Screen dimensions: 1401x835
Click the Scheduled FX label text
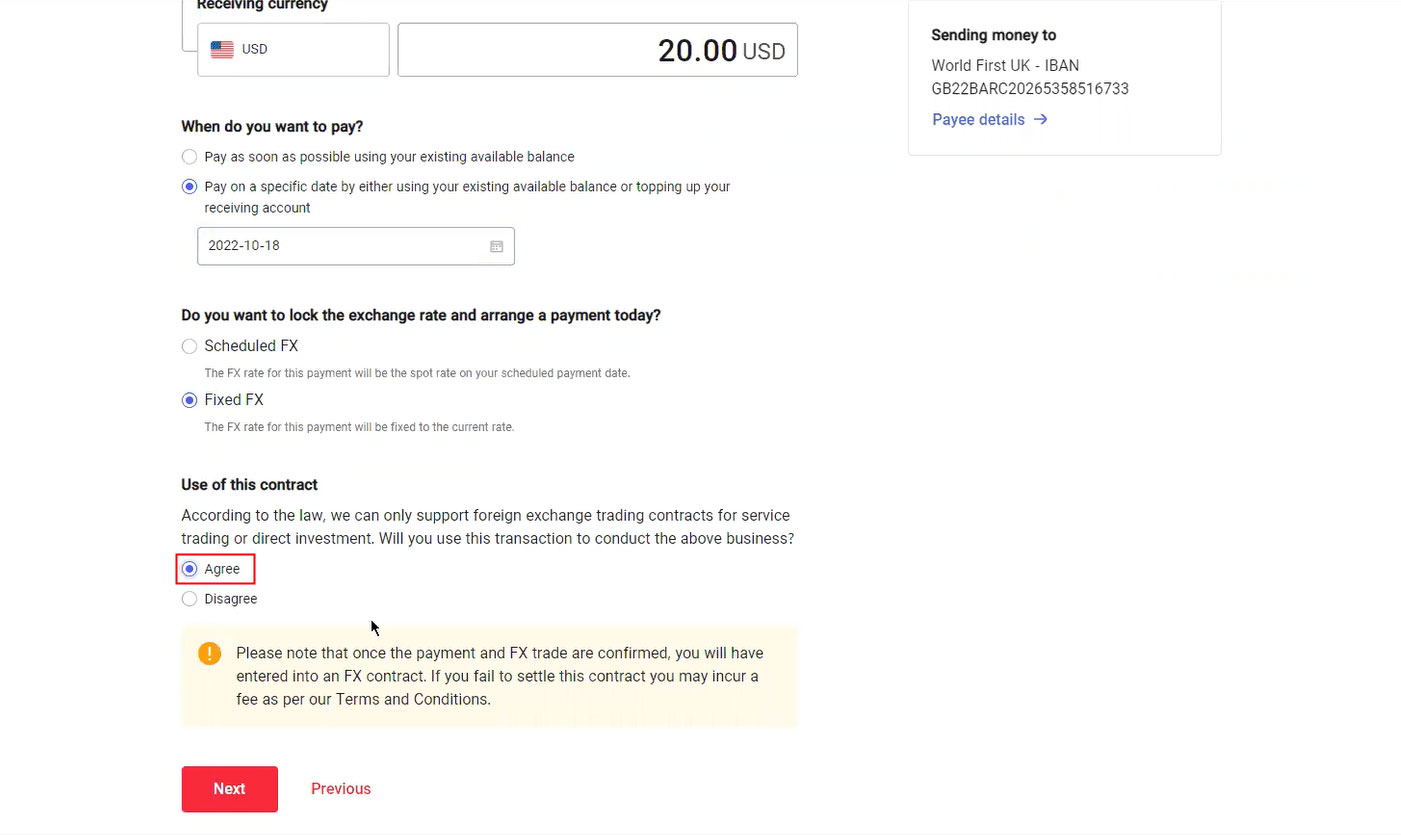pyautogui.click(x=251, y=346)
